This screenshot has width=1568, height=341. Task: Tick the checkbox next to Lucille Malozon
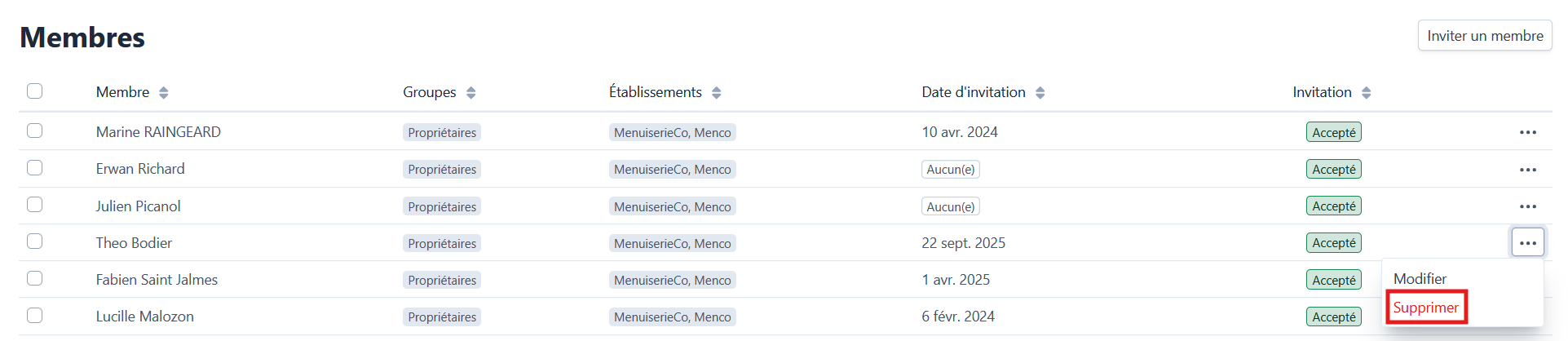pyautogui.click(x=35, y=316)
